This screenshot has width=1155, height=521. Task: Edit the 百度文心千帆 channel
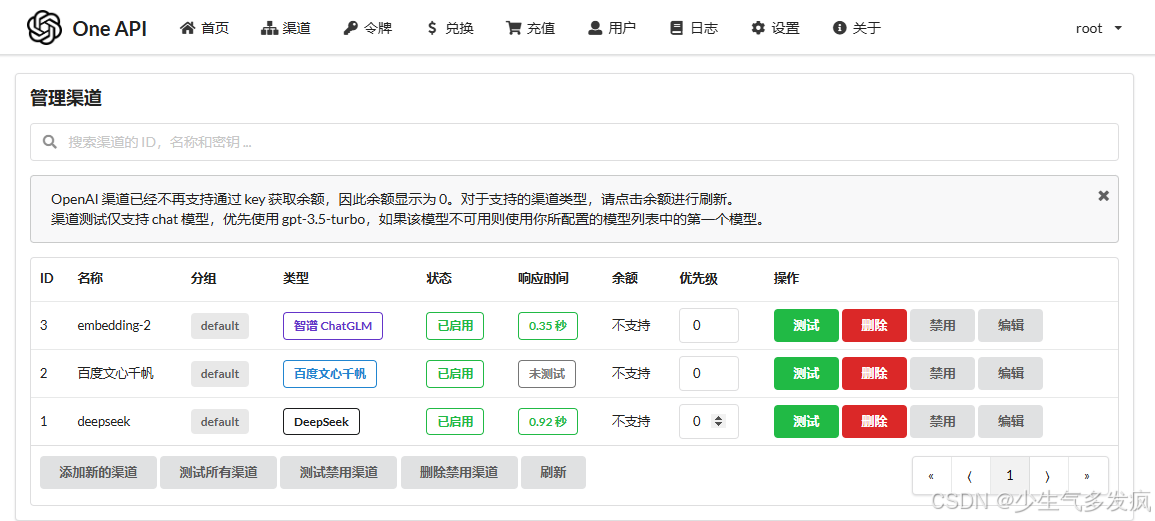coord(1011,374)
